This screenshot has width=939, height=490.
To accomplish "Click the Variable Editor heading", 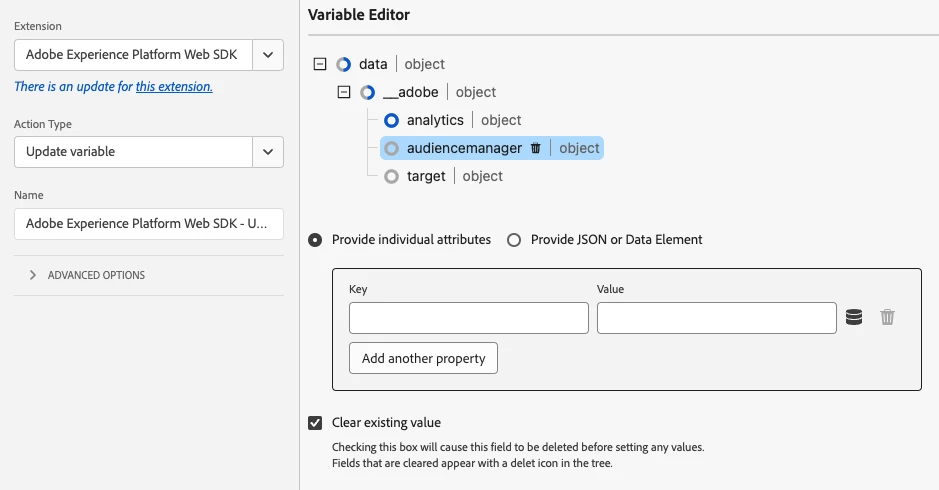I will click(x=359, y=15).
